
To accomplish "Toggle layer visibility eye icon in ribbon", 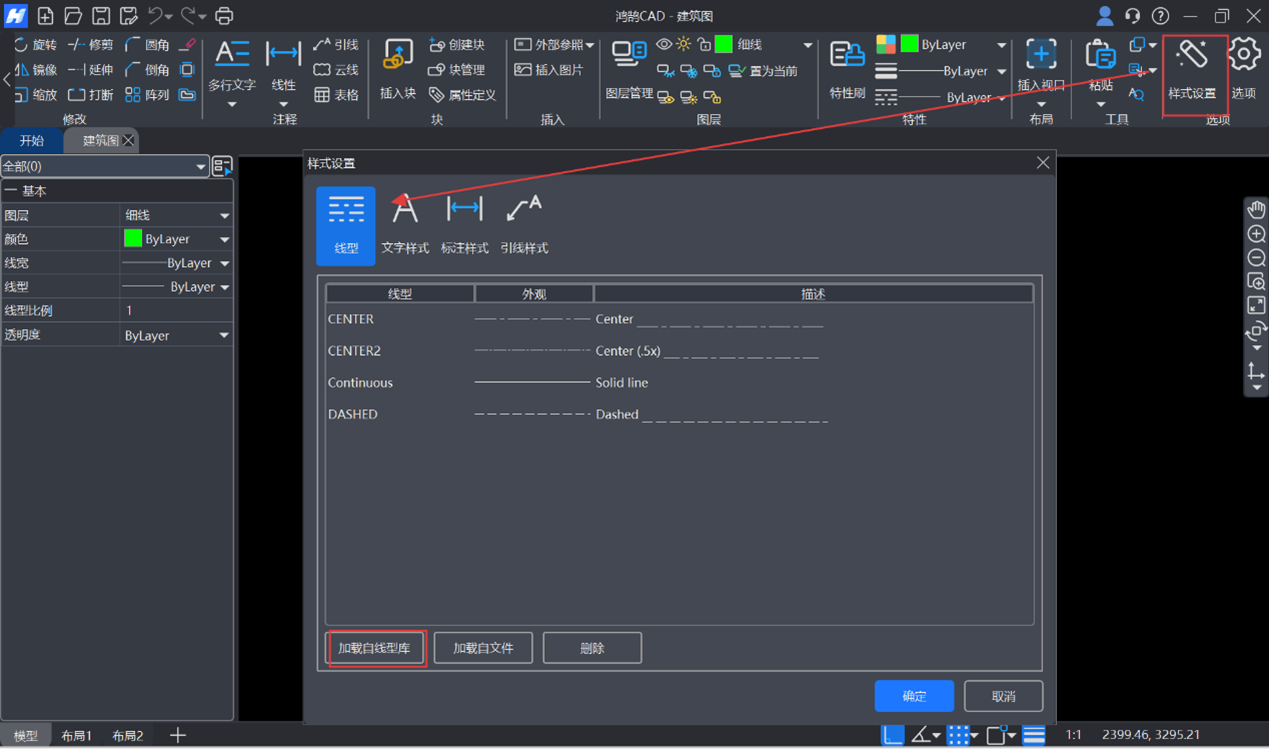I will tap(664, 44).
